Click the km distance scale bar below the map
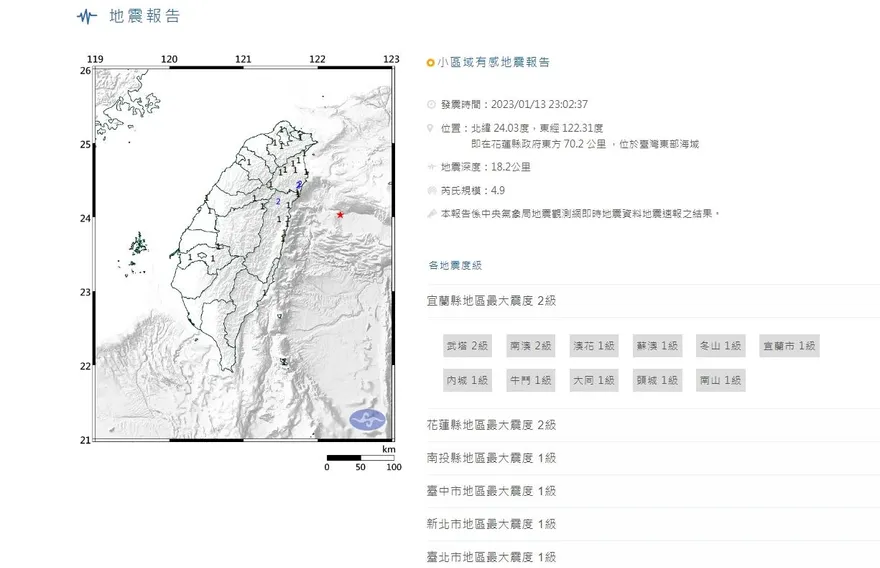The image size is (880, 568). point(363,459)
